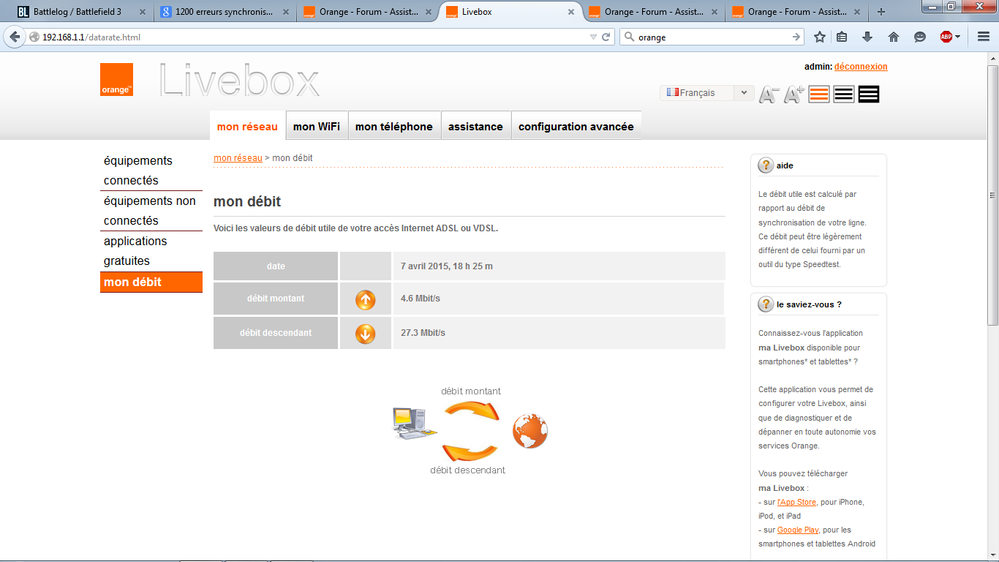Open the Adblock Plus dropdown arrow
The width and height of the screenshot is (999, 562).
(958, 37)
